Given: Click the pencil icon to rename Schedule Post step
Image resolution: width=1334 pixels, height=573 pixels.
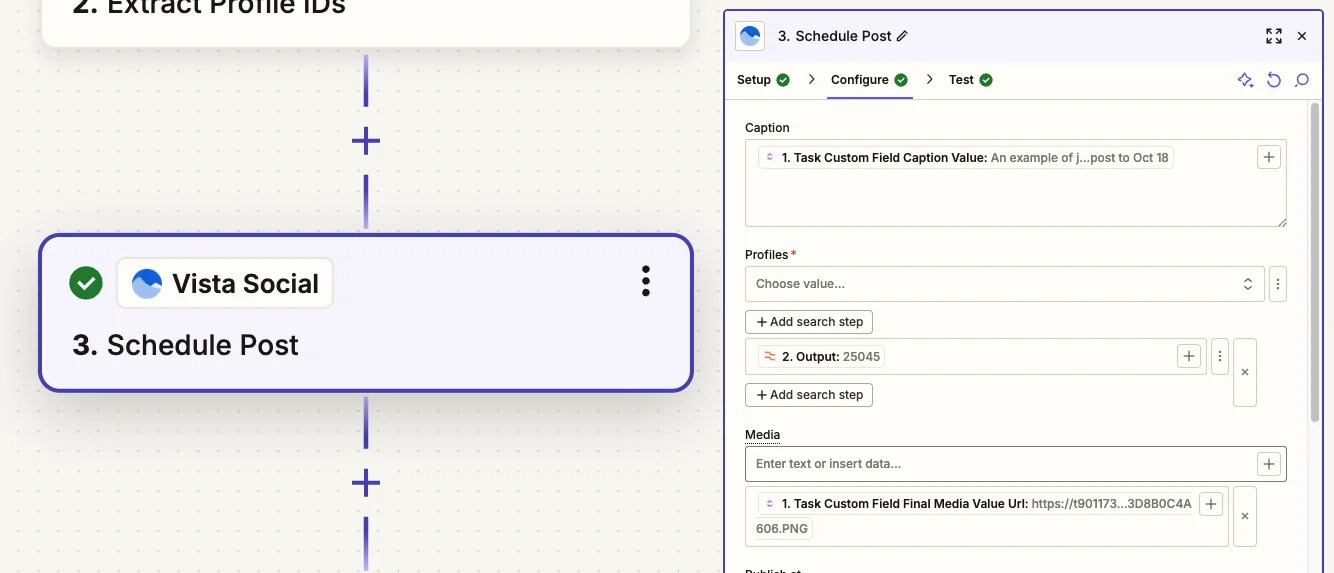Looking at the screenshot, I should point(902,36).
